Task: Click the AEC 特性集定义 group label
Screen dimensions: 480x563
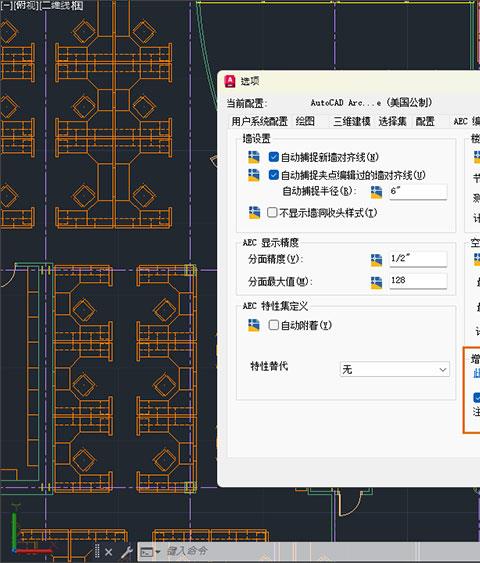Action: [x=275, y=306]
